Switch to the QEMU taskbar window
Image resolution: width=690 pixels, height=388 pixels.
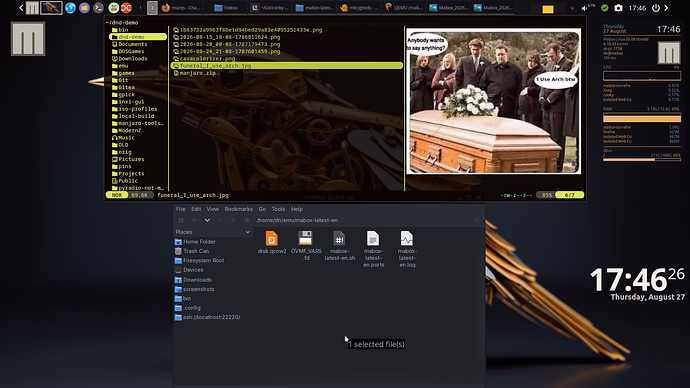404,8
